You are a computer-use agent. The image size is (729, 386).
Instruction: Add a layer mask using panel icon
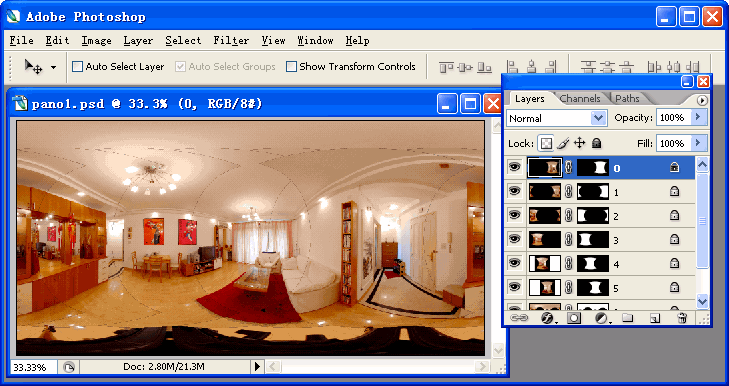click(574, 318)
